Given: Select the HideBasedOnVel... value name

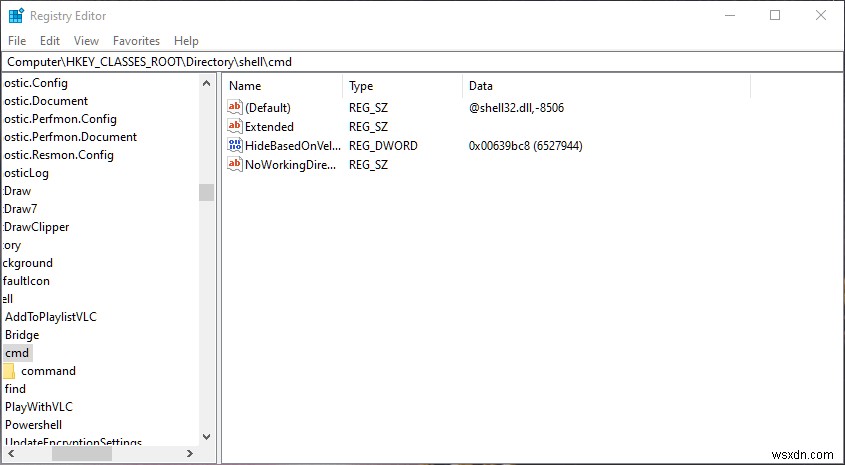Looking at the screenshot, I should pos(293,145).
